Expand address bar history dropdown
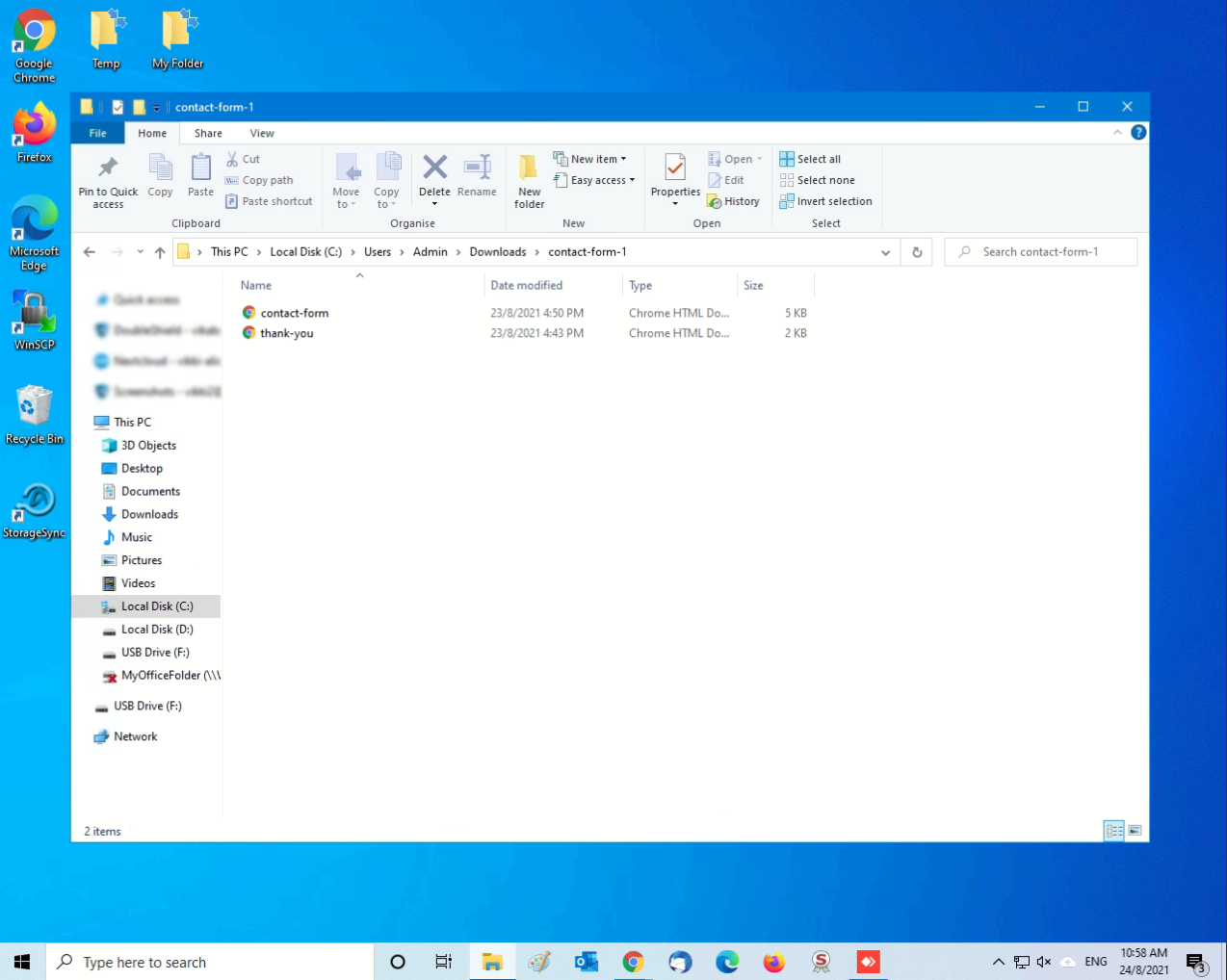Viewport: 1227px width, 980px height. point(885,252)
